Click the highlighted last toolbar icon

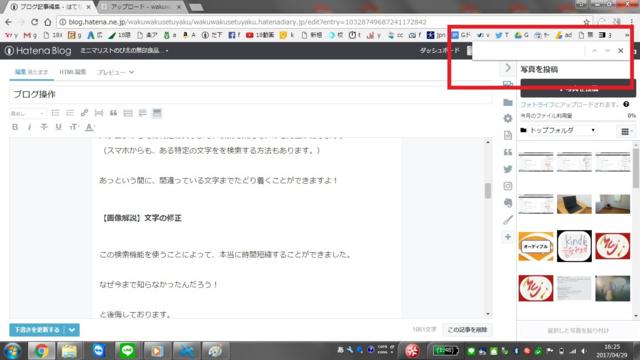157,113
